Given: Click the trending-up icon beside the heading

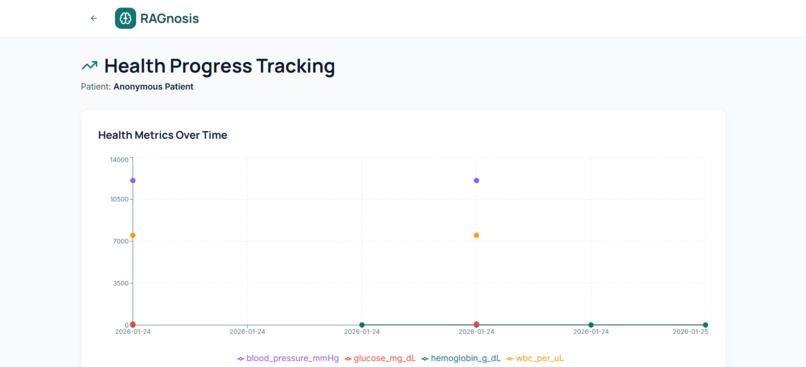Looking at the screenshot, I should click(89, 66).
